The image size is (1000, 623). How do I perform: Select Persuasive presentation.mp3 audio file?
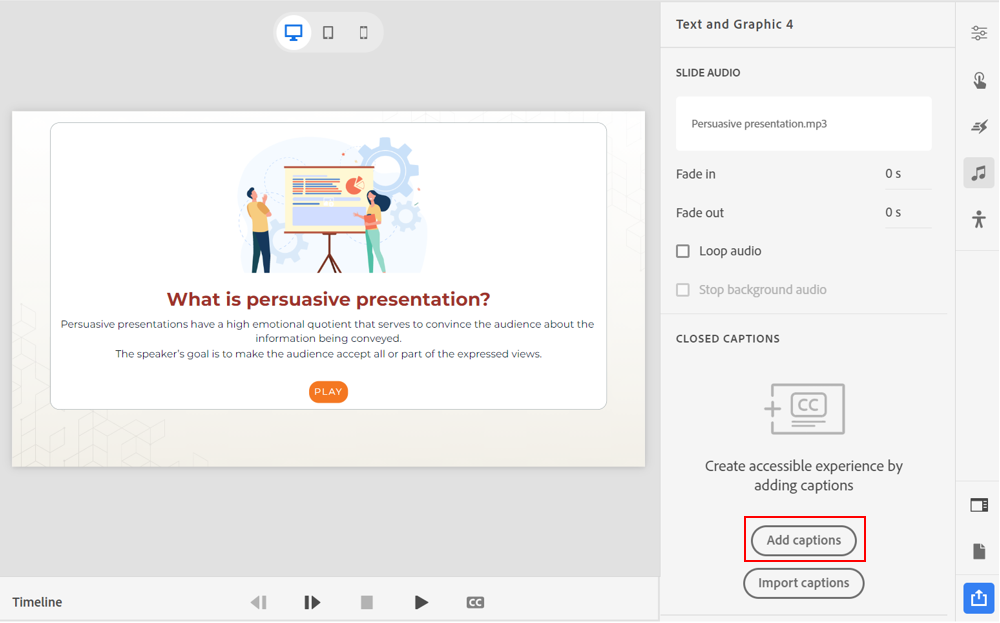(x=803, y=124)
